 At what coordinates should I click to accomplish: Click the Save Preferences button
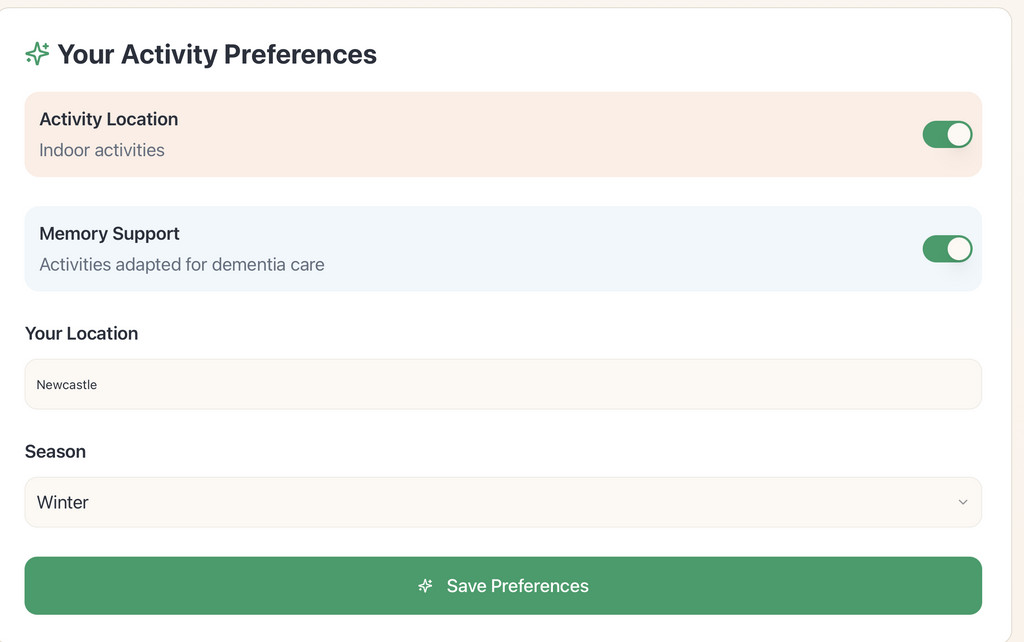point(503,585)
